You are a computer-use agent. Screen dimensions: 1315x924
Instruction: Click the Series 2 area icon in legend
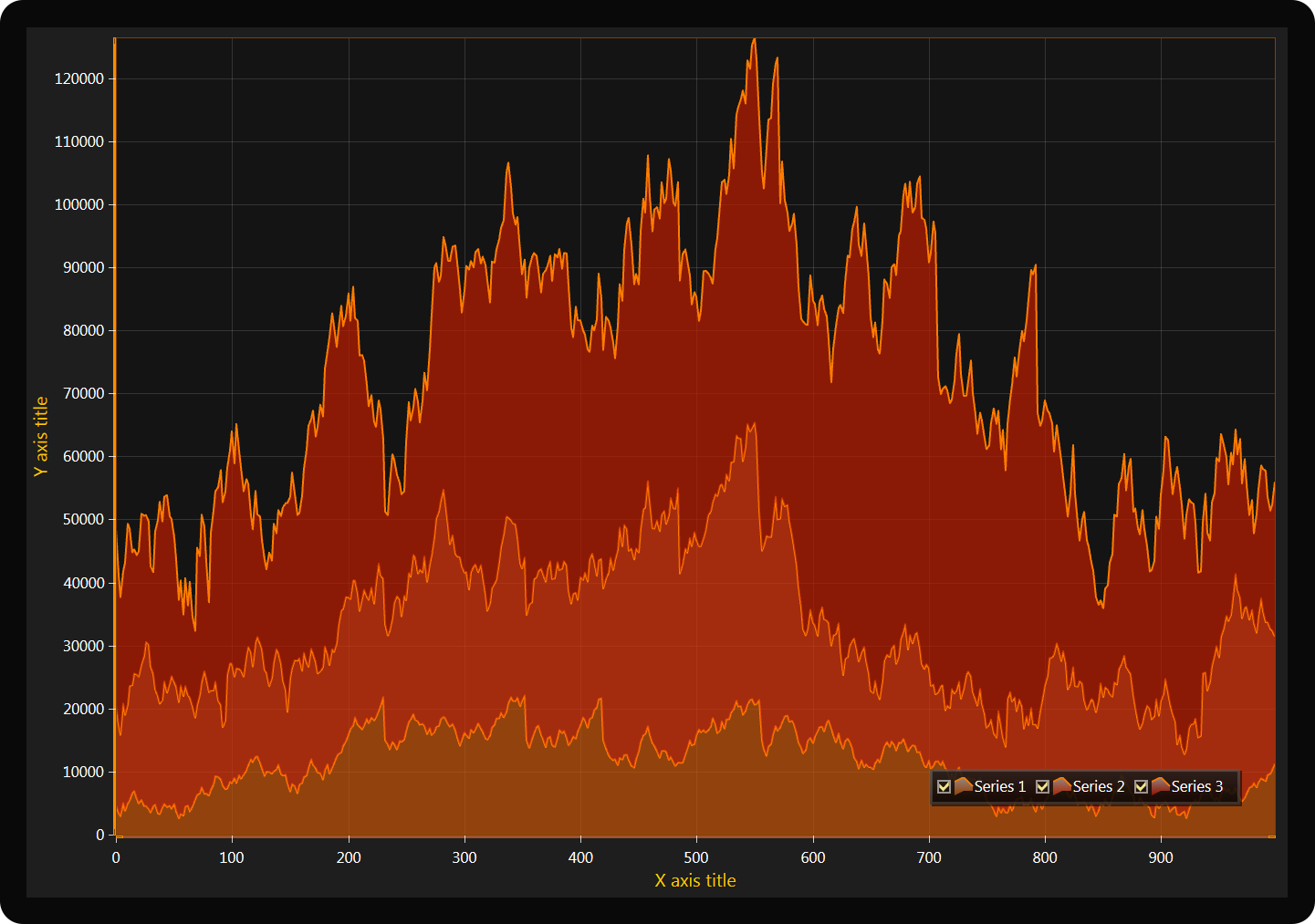tap(1061, 786)
